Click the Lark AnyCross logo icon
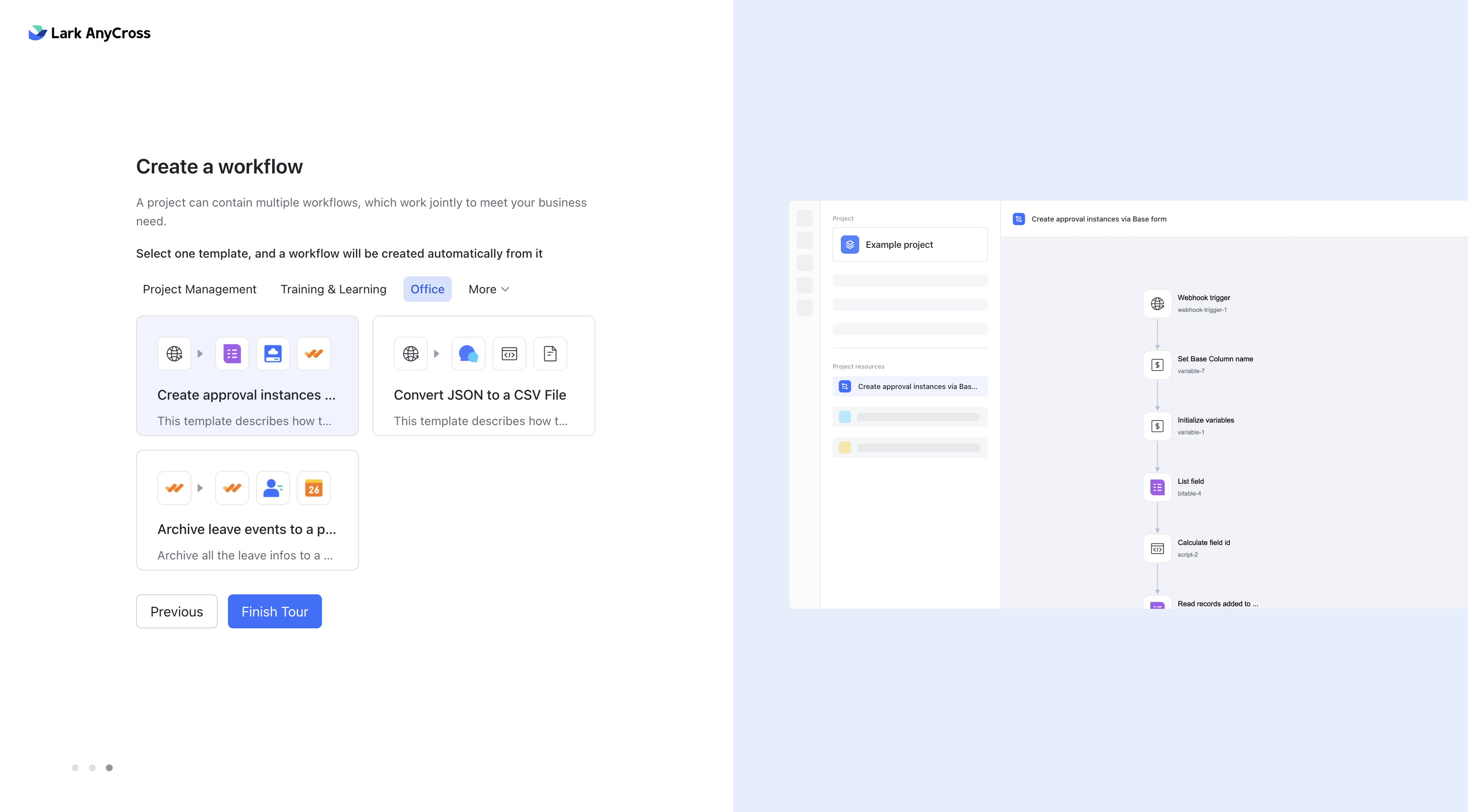 (37, 32)
